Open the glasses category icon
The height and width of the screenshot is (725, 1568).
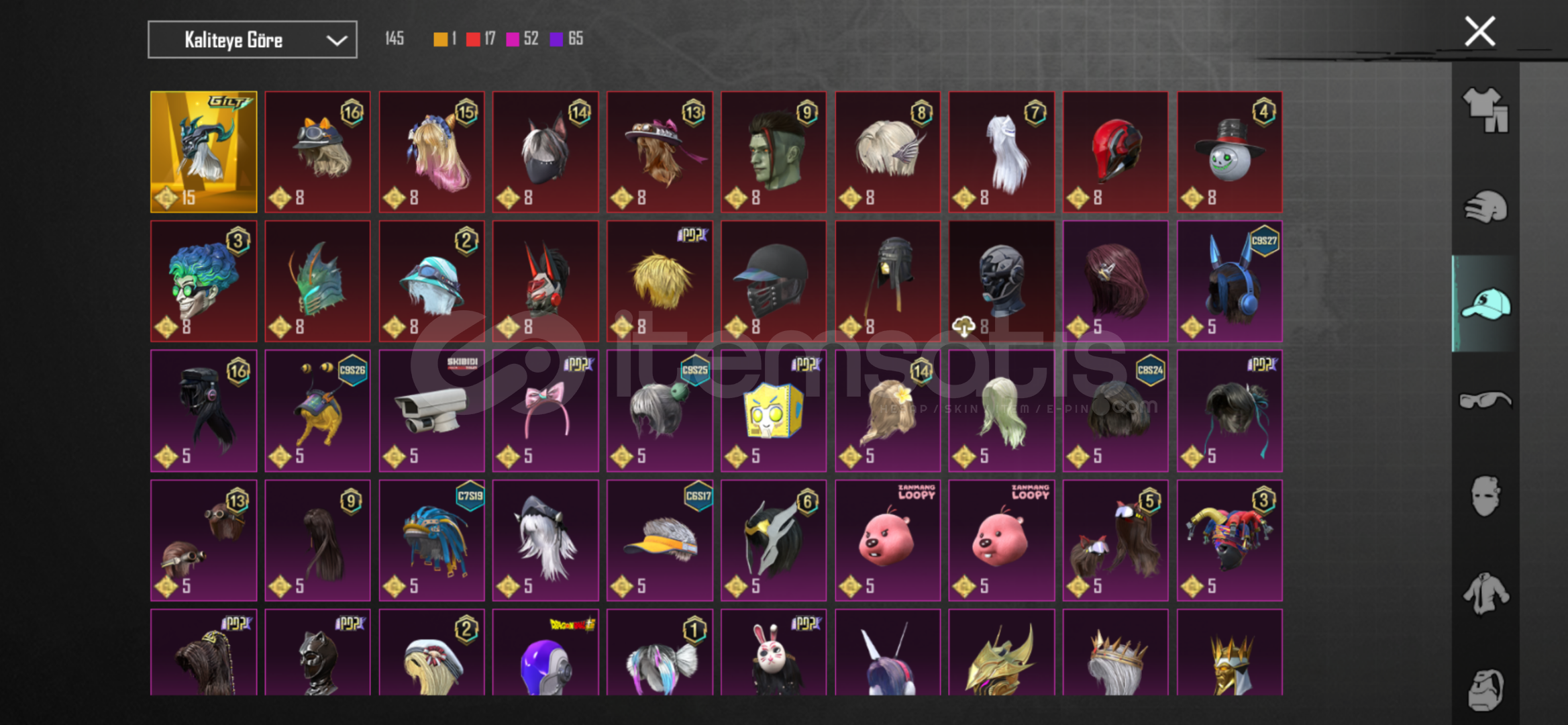1485,400
